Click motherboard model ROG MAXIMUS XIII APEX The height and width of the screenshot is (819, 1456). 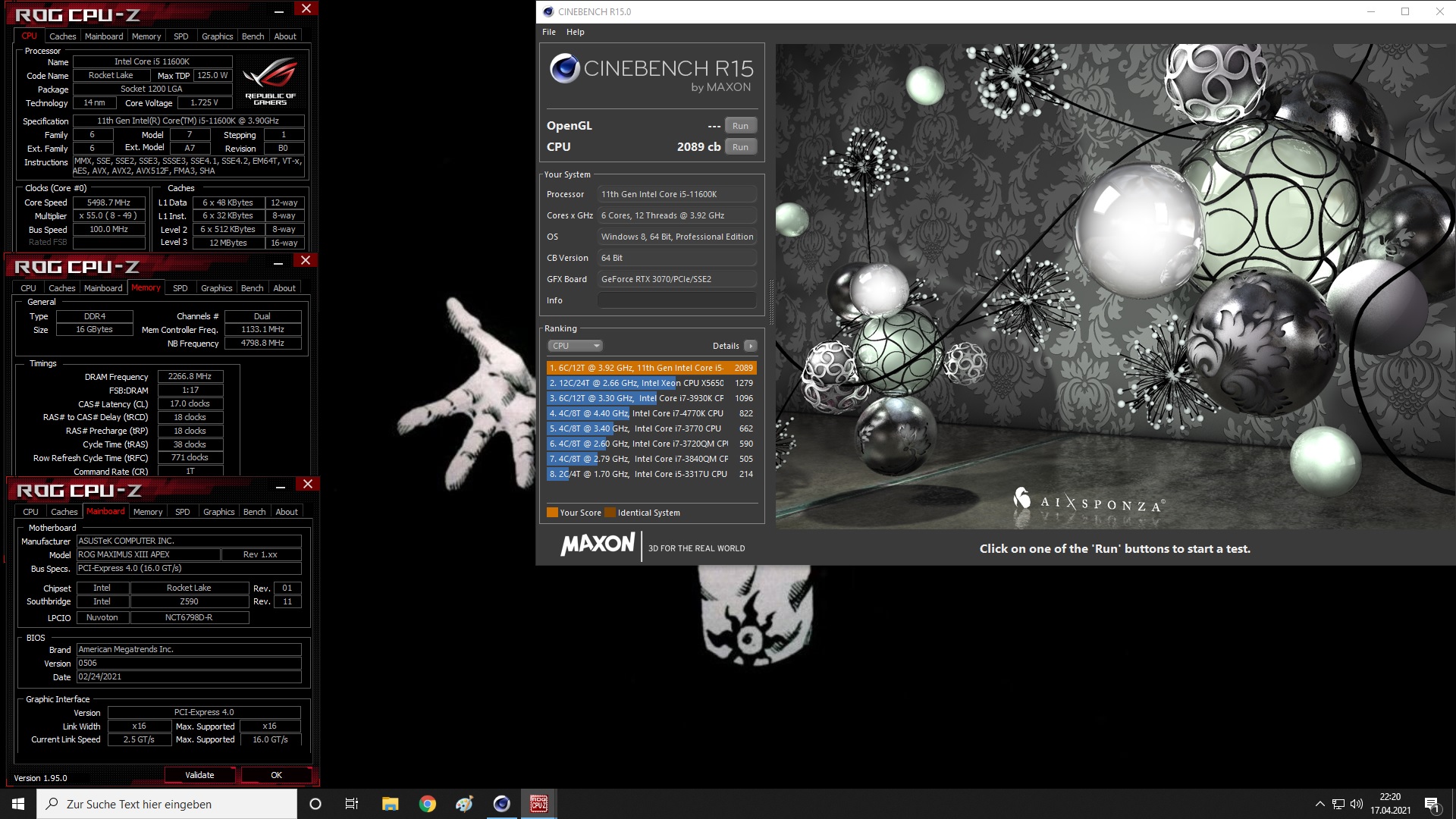(148, 554)
